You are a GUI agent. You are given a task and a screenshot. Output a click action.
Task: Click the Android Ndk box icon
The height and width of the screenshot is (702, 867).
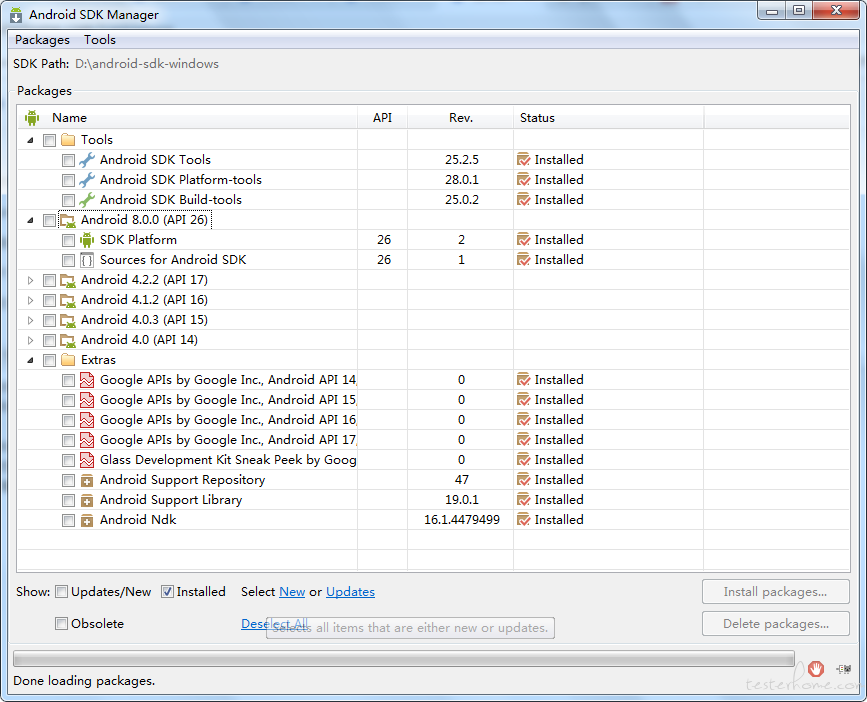pyautogui.click(x=87, y=520)
